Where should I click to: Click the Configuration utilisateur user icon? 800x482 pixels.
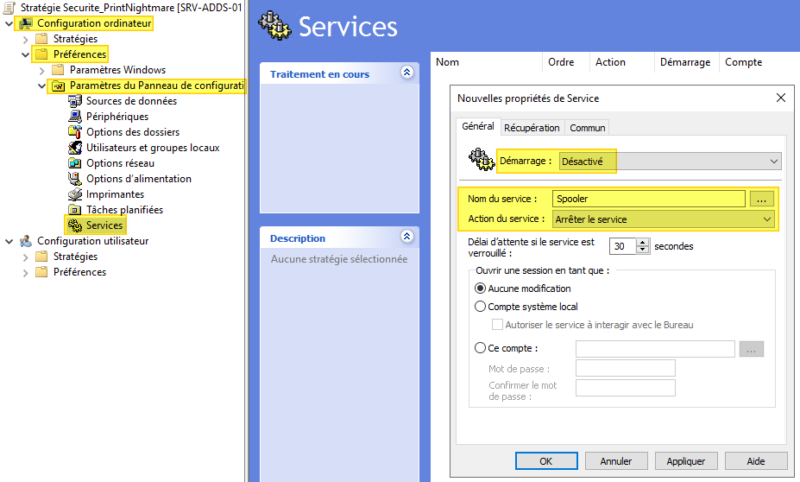pos(26,241)
